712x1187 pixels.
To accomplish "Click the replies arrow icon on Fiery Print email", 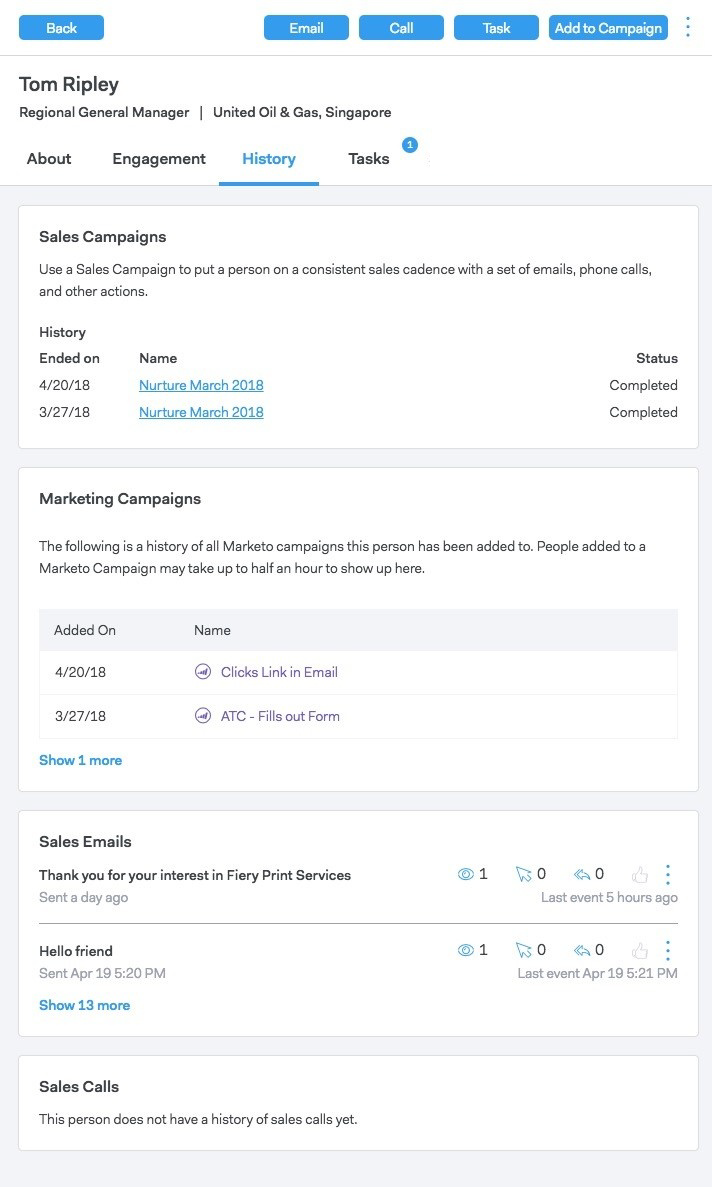I will [582, 874].
